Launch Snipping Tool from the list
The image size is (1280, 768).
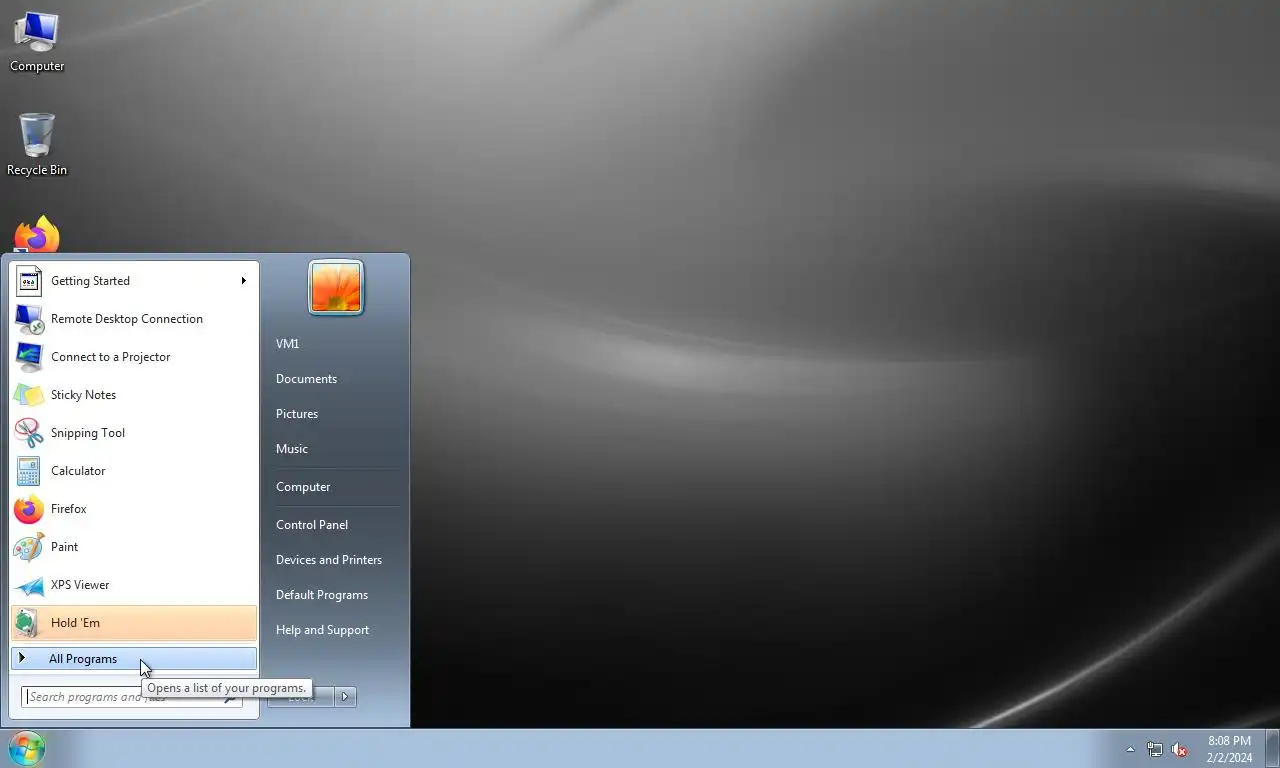point(134,433)
